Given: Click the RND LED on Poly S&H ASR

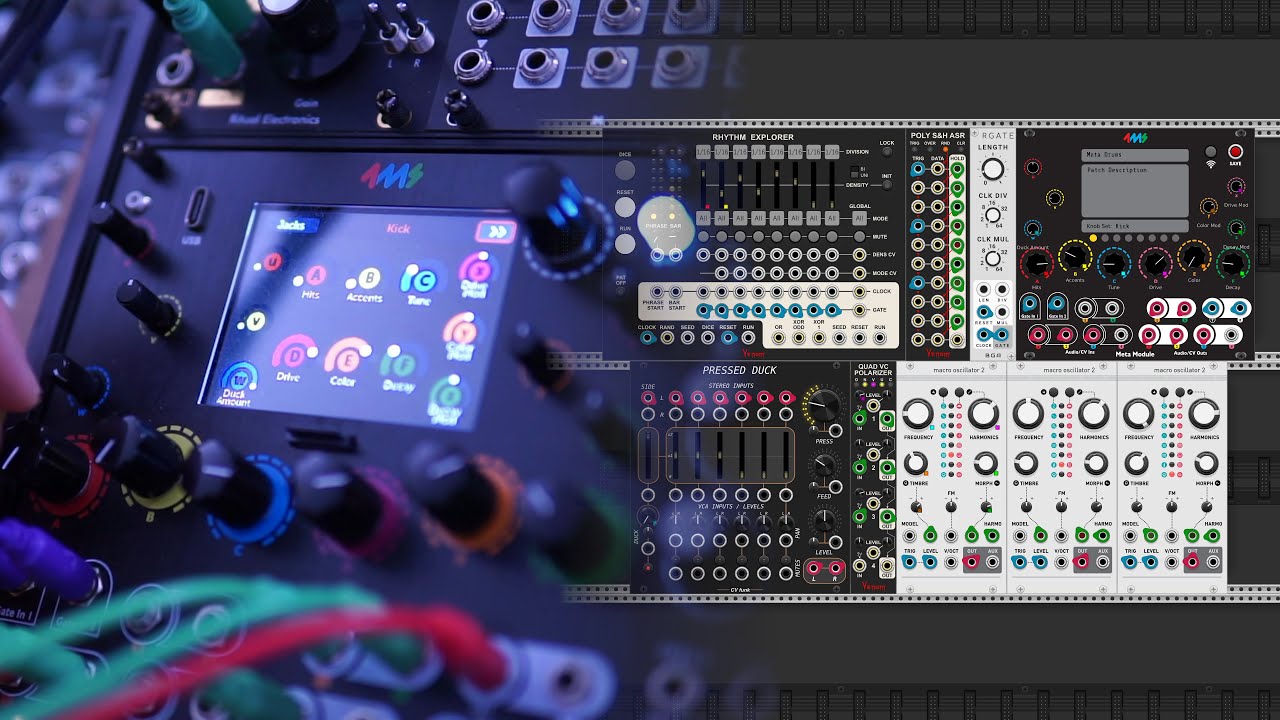Looking at the screenshot, I should [945, 149].
